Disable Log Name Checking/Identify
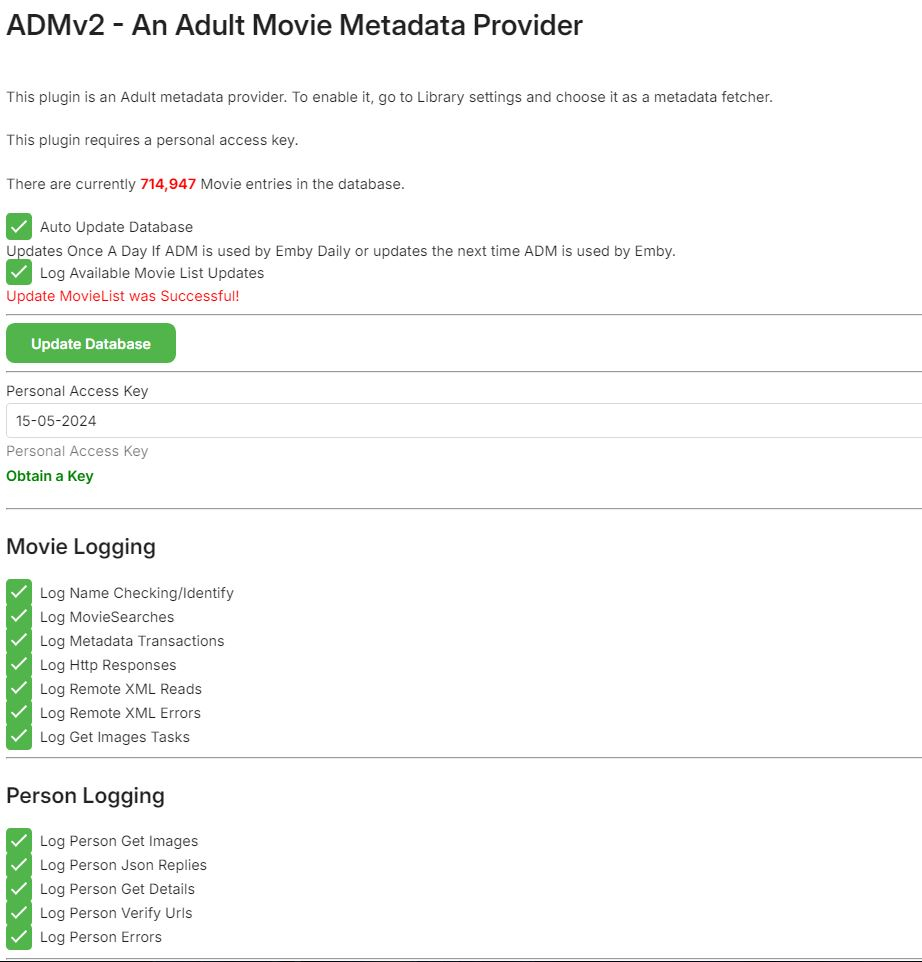The image size is (922, 962). [19, 593]
